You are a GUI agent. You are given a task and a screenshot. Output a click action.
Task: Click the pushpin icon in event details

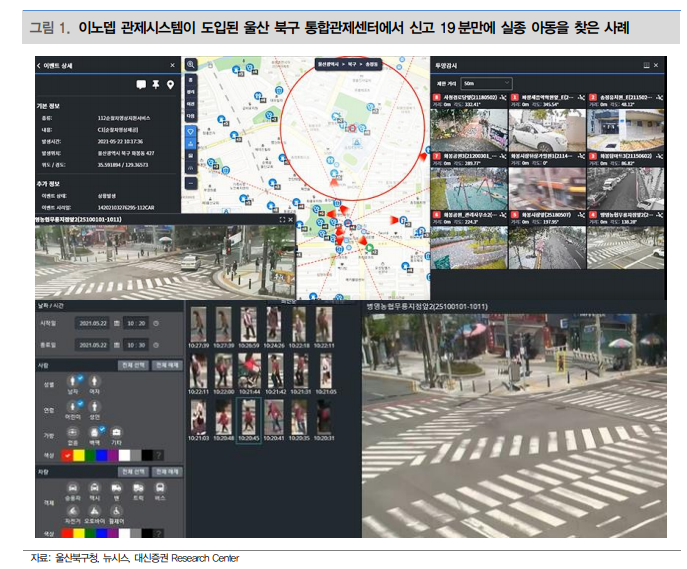[156, 86]
